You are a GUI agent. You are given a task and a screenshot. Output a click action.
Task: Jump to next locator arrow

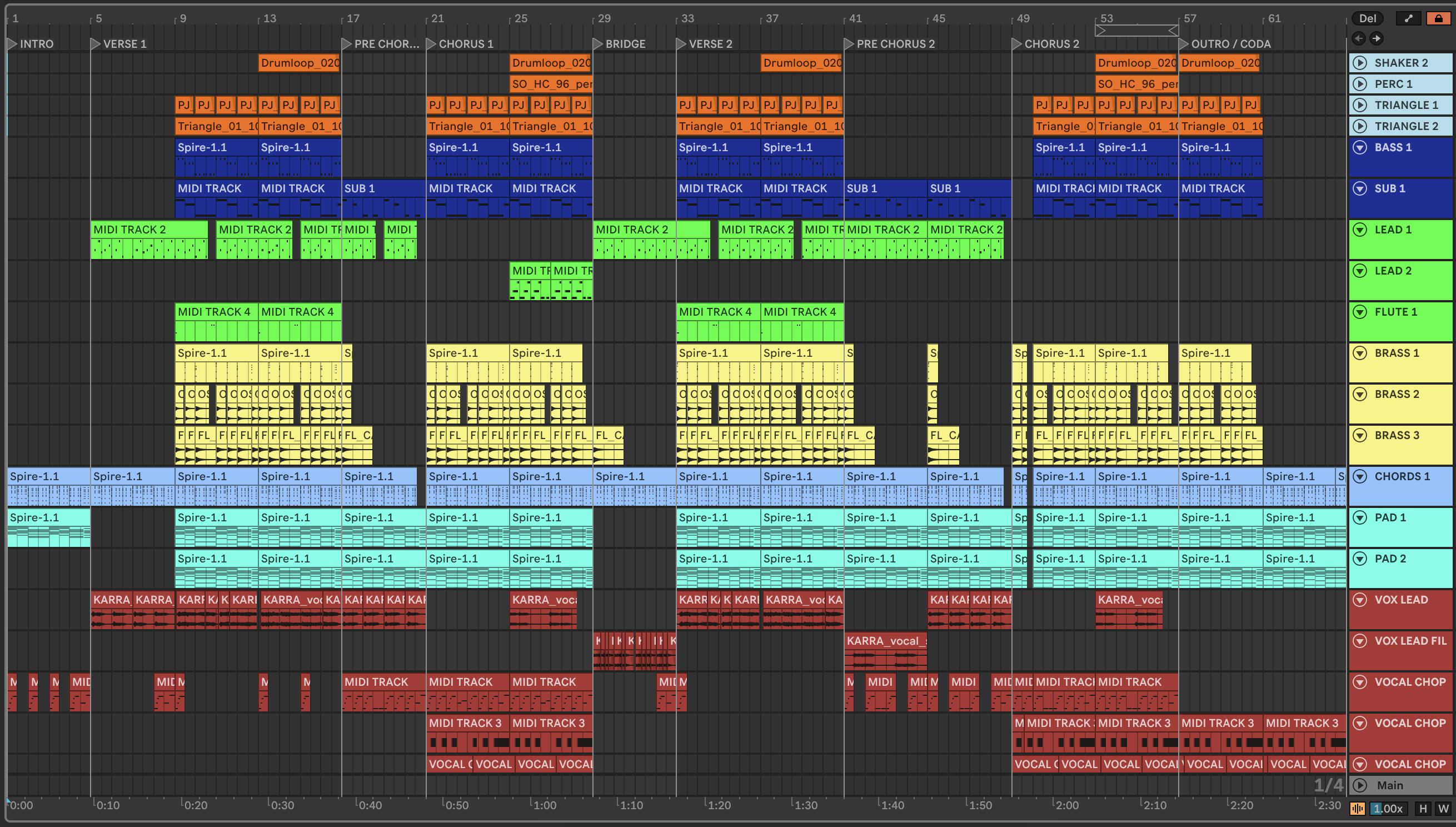click(1376, 38)
